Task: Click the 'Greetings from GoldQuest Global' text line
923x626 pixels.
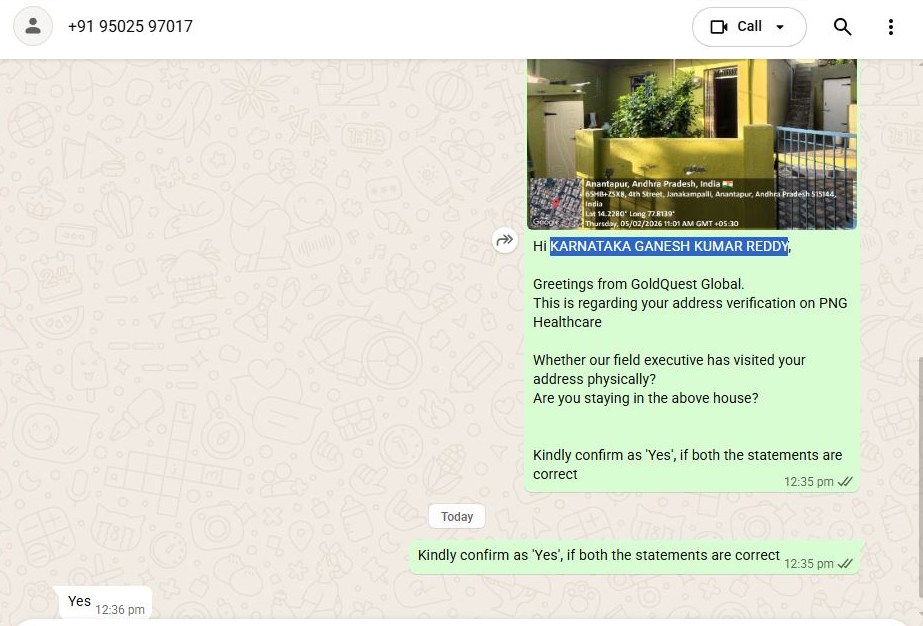Action: pos(638,284)
